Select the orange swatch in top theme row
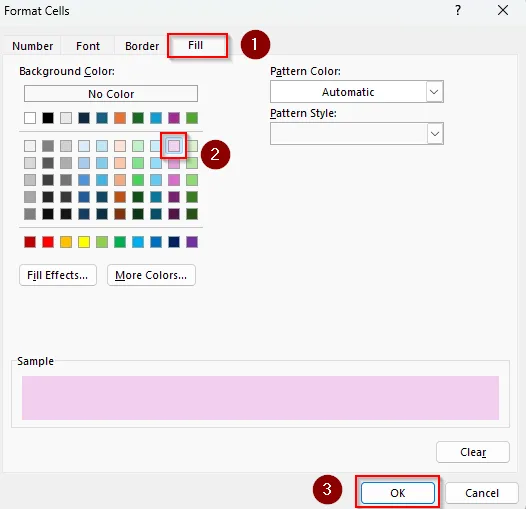This screenshot has height=509, width=526. [120, 118]
